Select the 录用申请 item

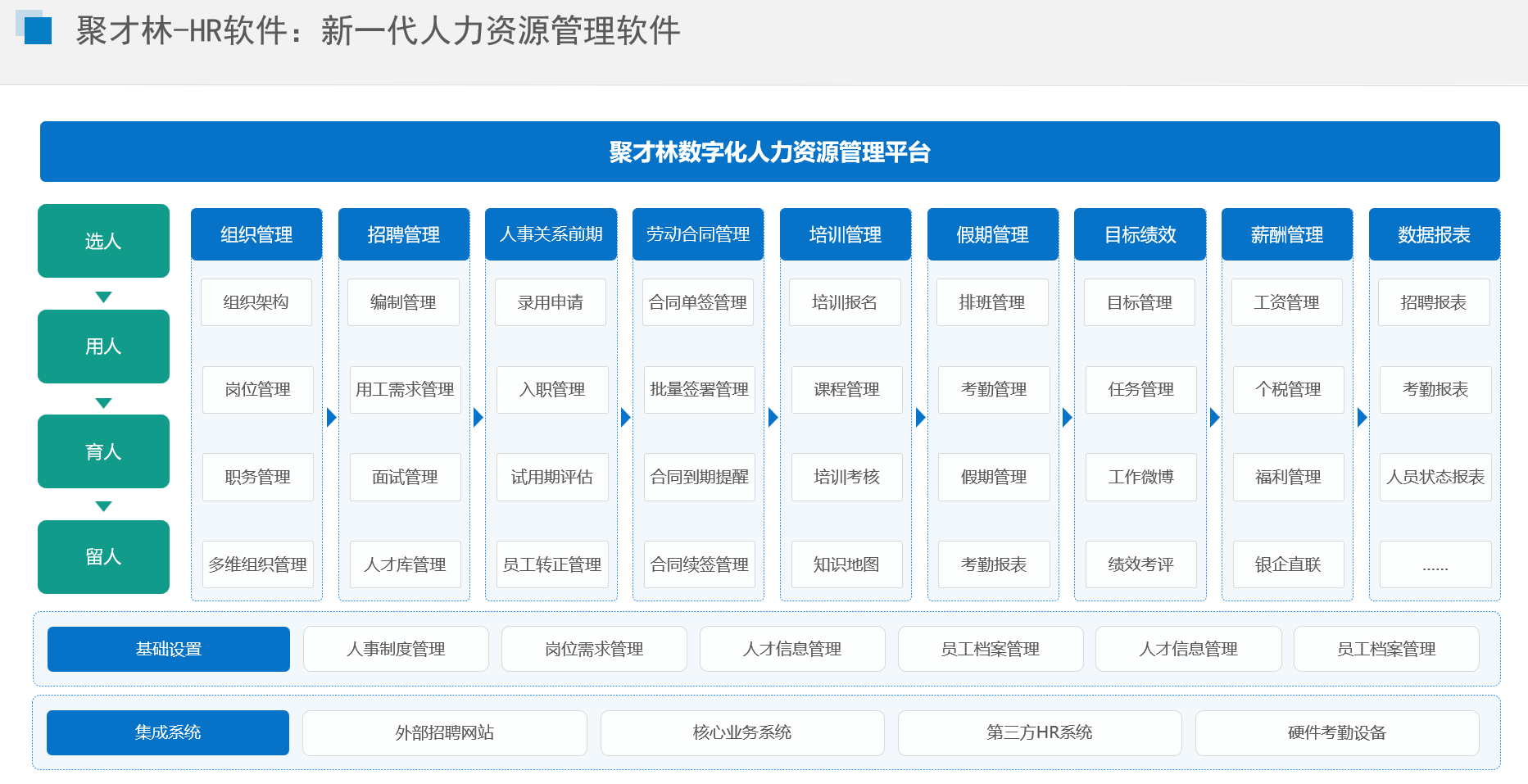click(551, 302)
